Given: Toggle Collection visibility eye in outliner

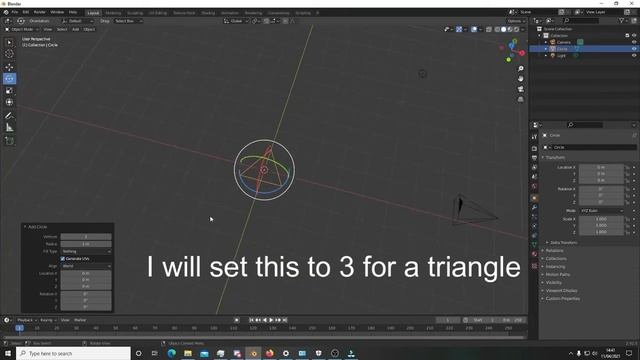Looking at the screenshot, I should [634, 36].
